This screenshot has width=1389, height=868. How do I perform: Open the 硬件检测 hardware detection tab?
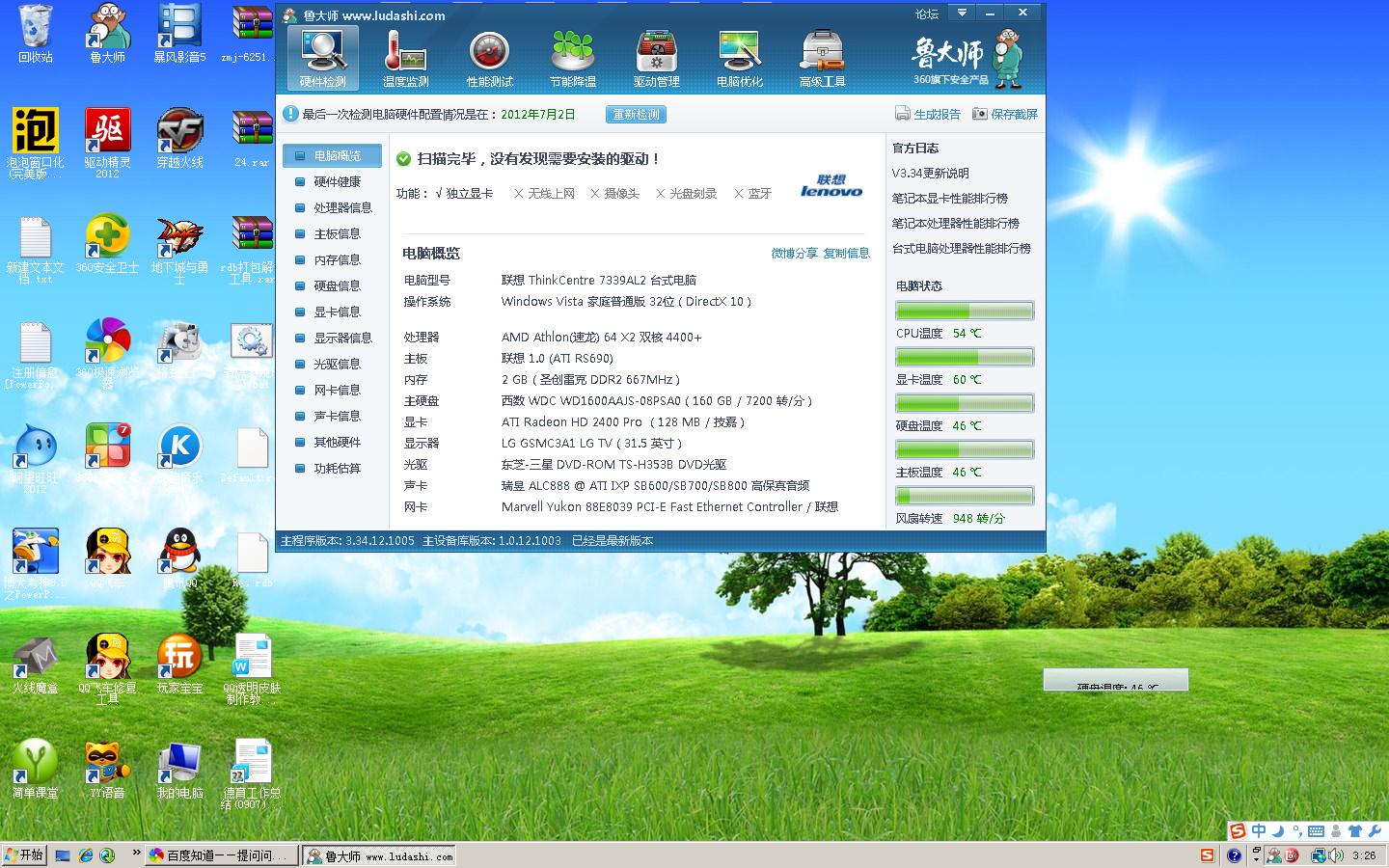click(x=323, y=58)
